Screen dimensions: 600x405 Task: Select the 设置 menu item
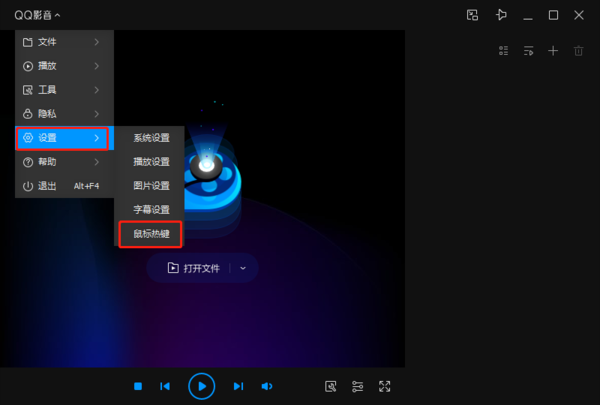coord(64,138)
